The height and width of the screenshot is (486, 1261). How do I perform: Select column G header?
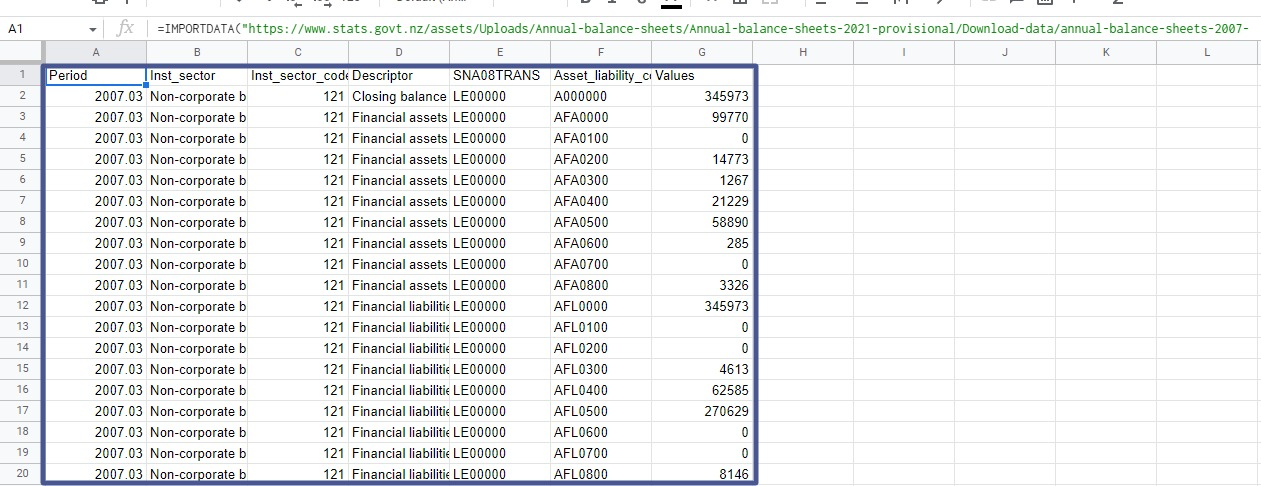click(x=702, y=52)
